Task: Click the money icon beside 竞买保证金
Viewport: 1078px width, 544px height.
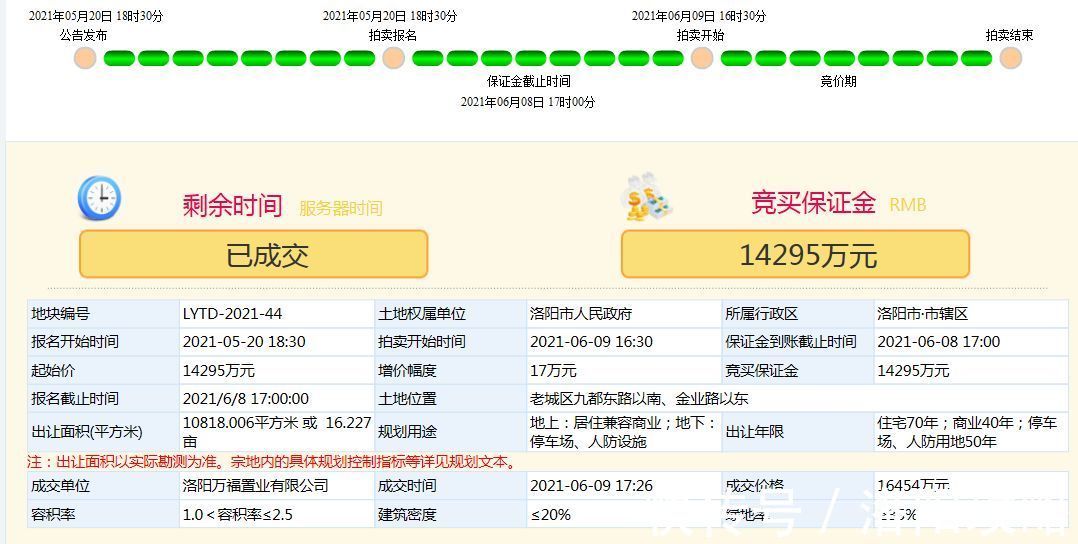Action: pos(649,198)
